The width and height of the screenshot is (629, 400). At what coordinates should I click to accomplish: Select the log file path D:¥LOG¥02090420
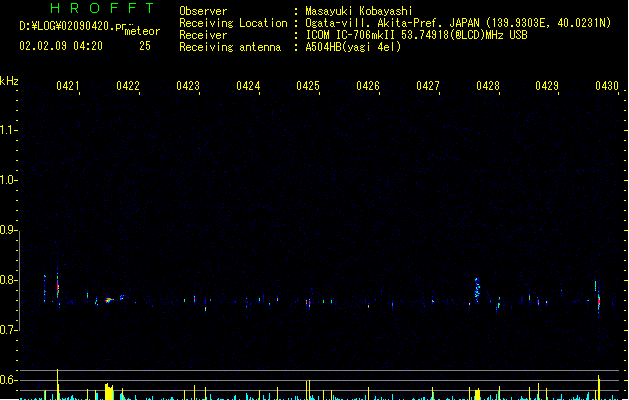pos(73,26)
